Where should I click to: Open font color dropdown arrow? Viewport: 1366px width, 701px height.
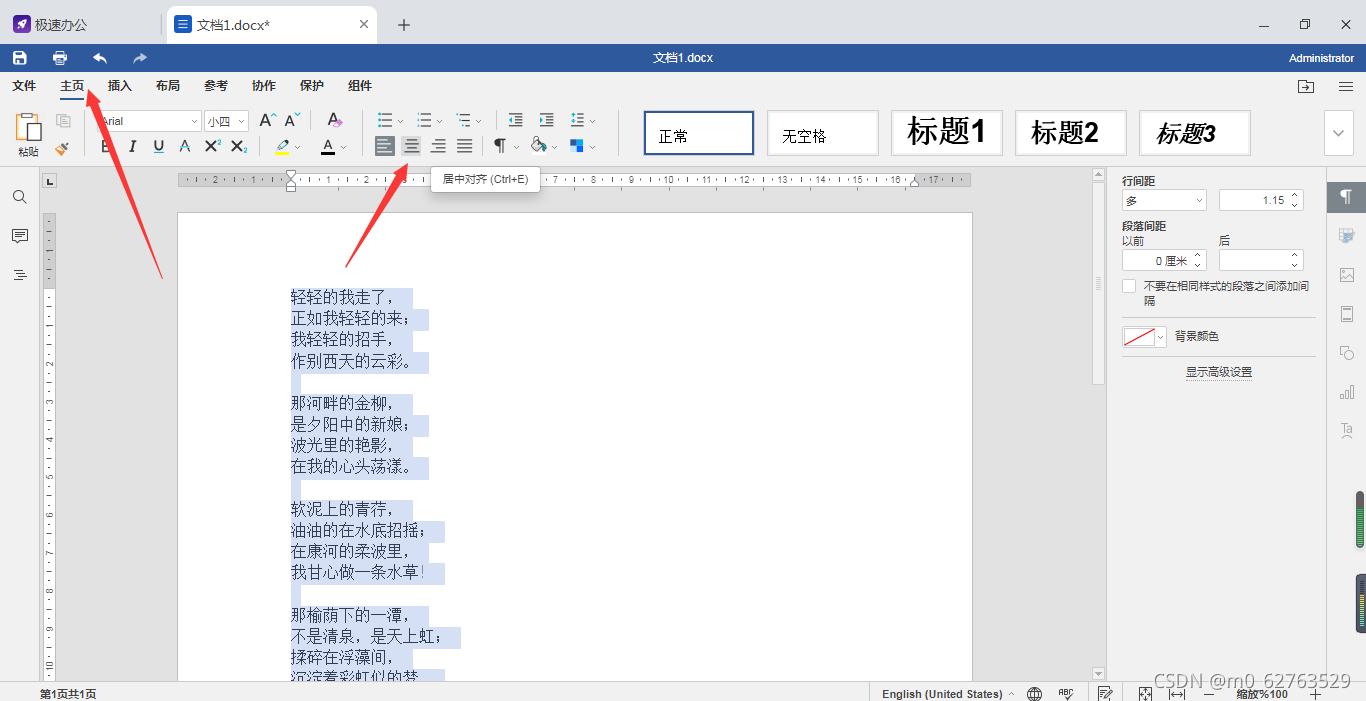pyautogui.click(x=344, y=148)
